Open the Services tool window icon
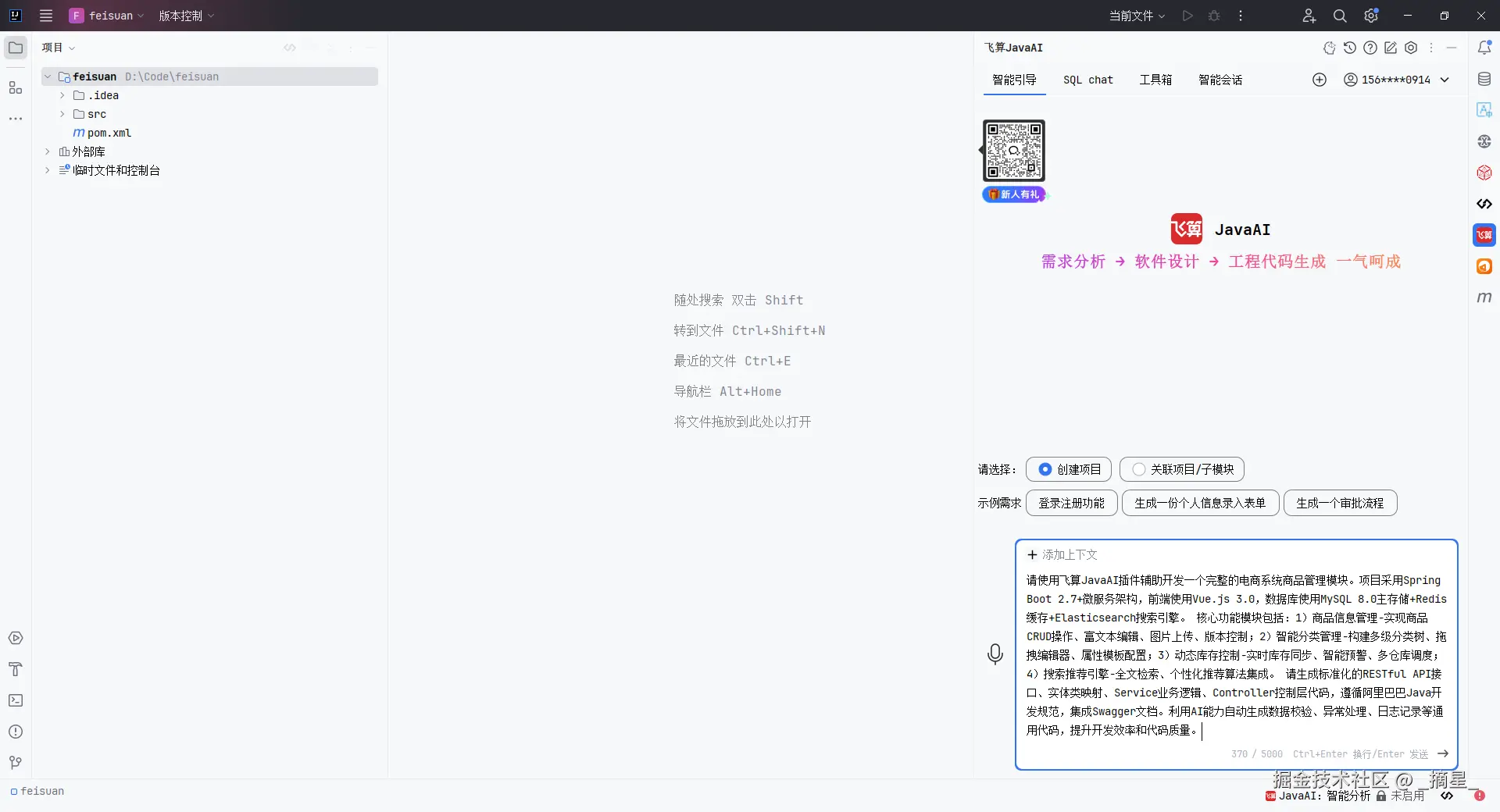Screen dimensions: 1500x812 [x=16, y=638]
